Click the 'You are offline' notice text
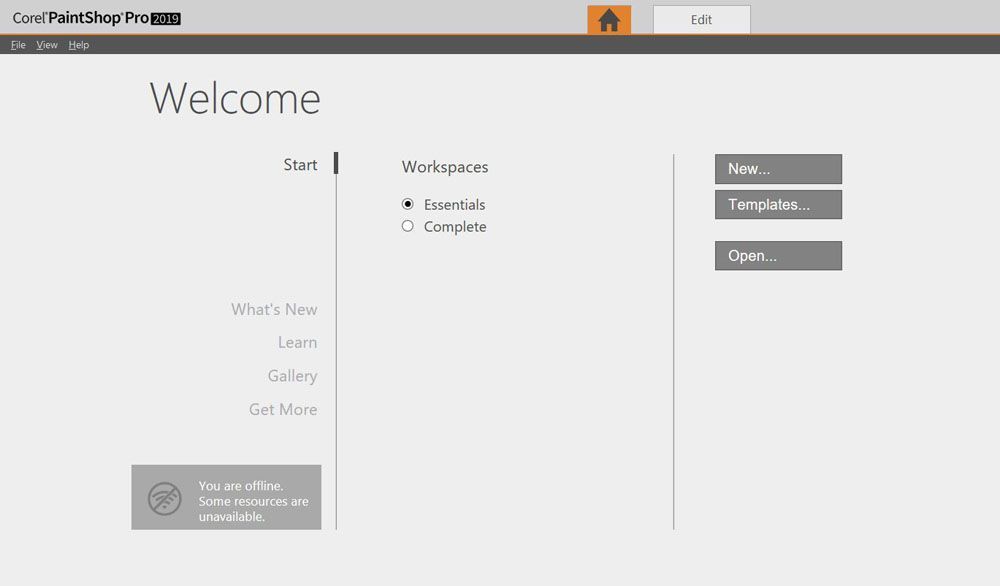 click(x=253, y=501)
